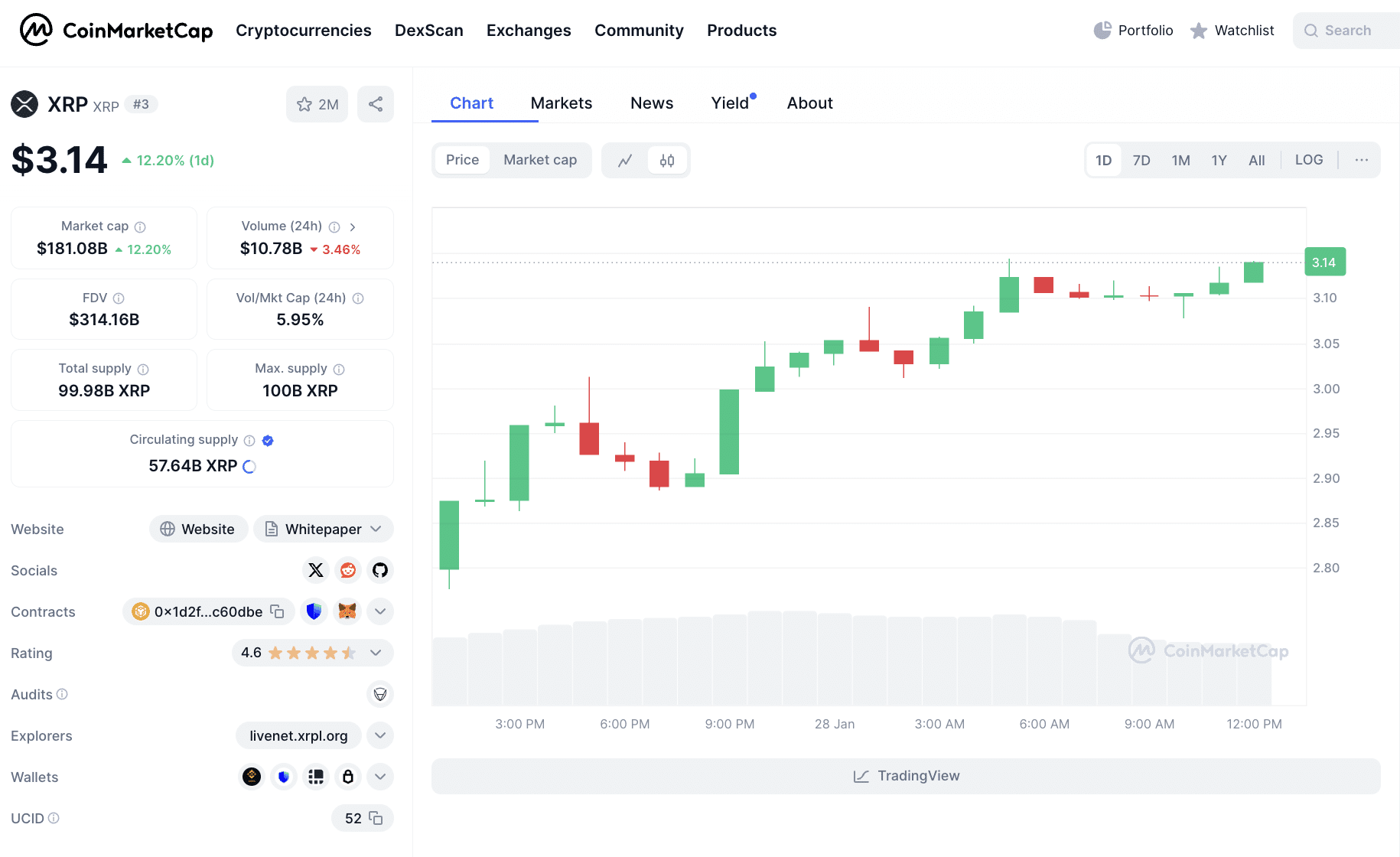Click the Vol/Mkt Cap info icon

(x=358, y=298)
